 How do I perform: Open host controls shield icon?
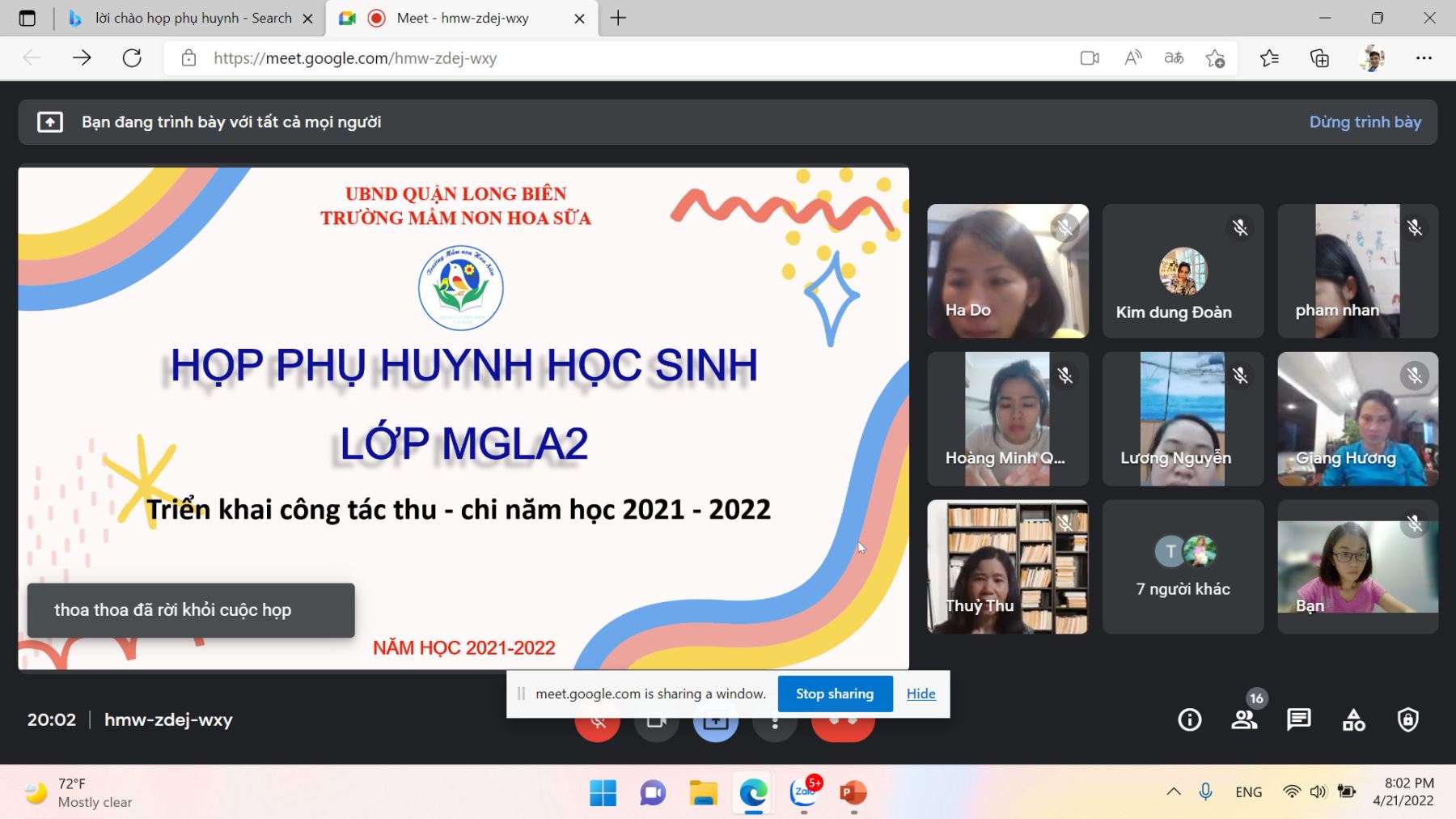(1407, 719)
